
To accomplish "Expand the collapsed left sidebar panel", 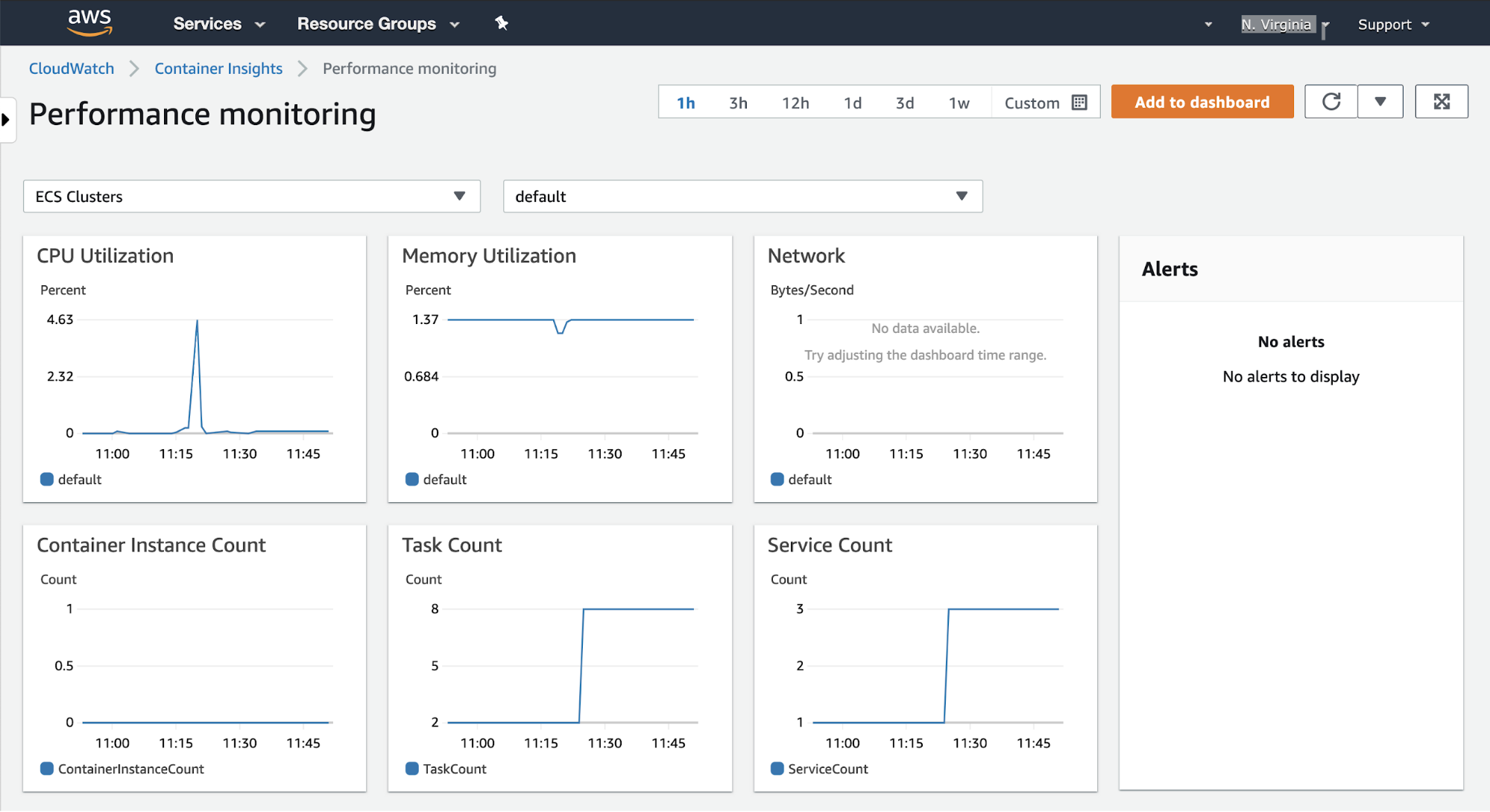I will click(x=7, y=119).
